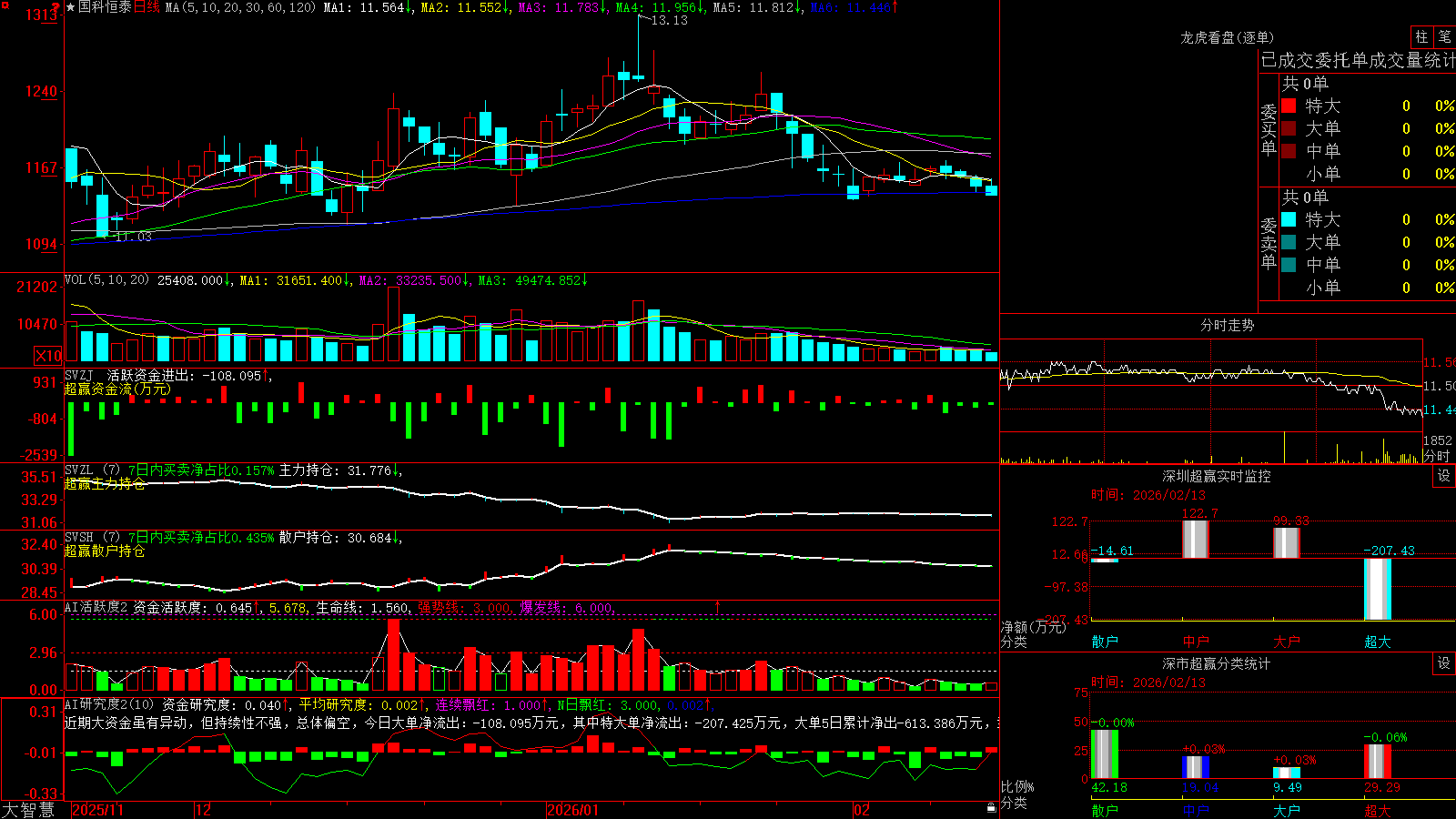Toggle the 柱 bar display mode
This screenshot has width=1456, height=819.
point(1421,36)
